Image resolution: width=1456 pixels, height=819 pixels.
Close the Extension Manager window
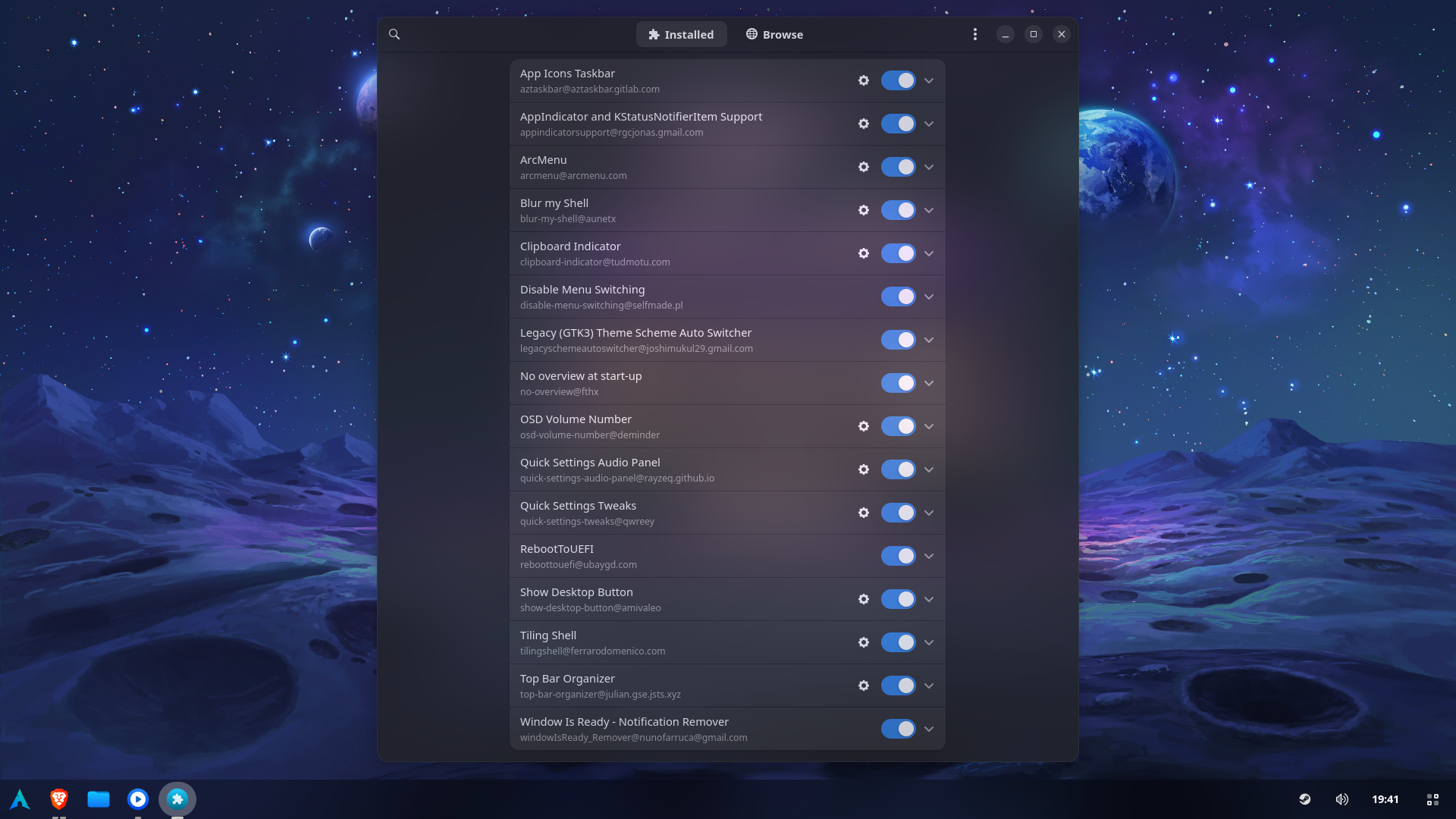coord(1062,34)
